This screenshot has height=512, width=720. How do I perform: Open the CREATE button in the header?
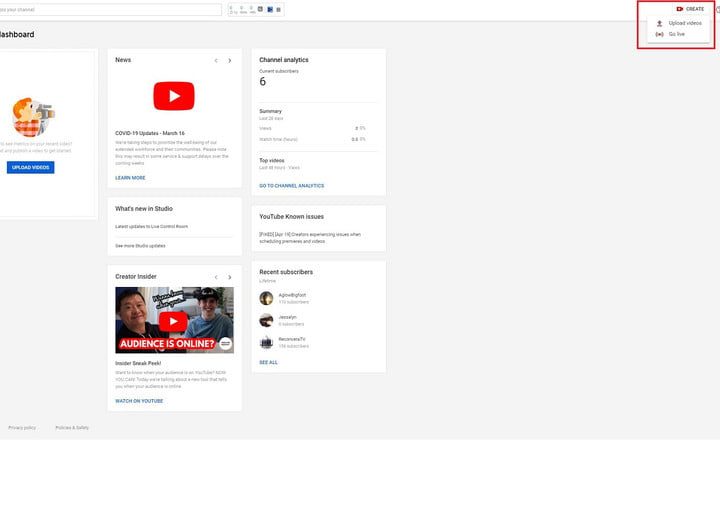pyautogui.click(x=690, y=9)
